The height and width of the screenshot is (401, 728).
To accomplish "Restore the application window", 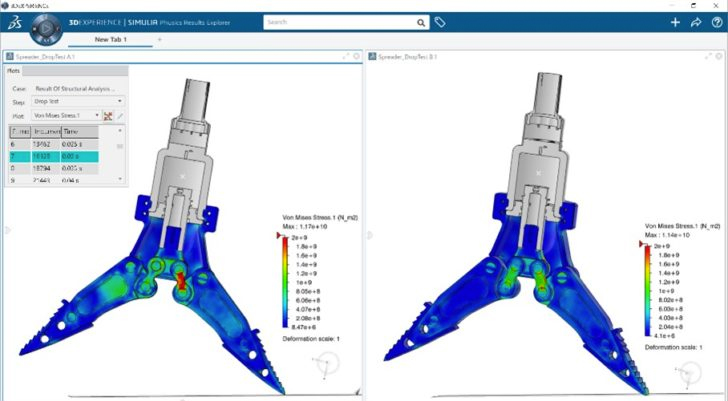I will point(693,6).
